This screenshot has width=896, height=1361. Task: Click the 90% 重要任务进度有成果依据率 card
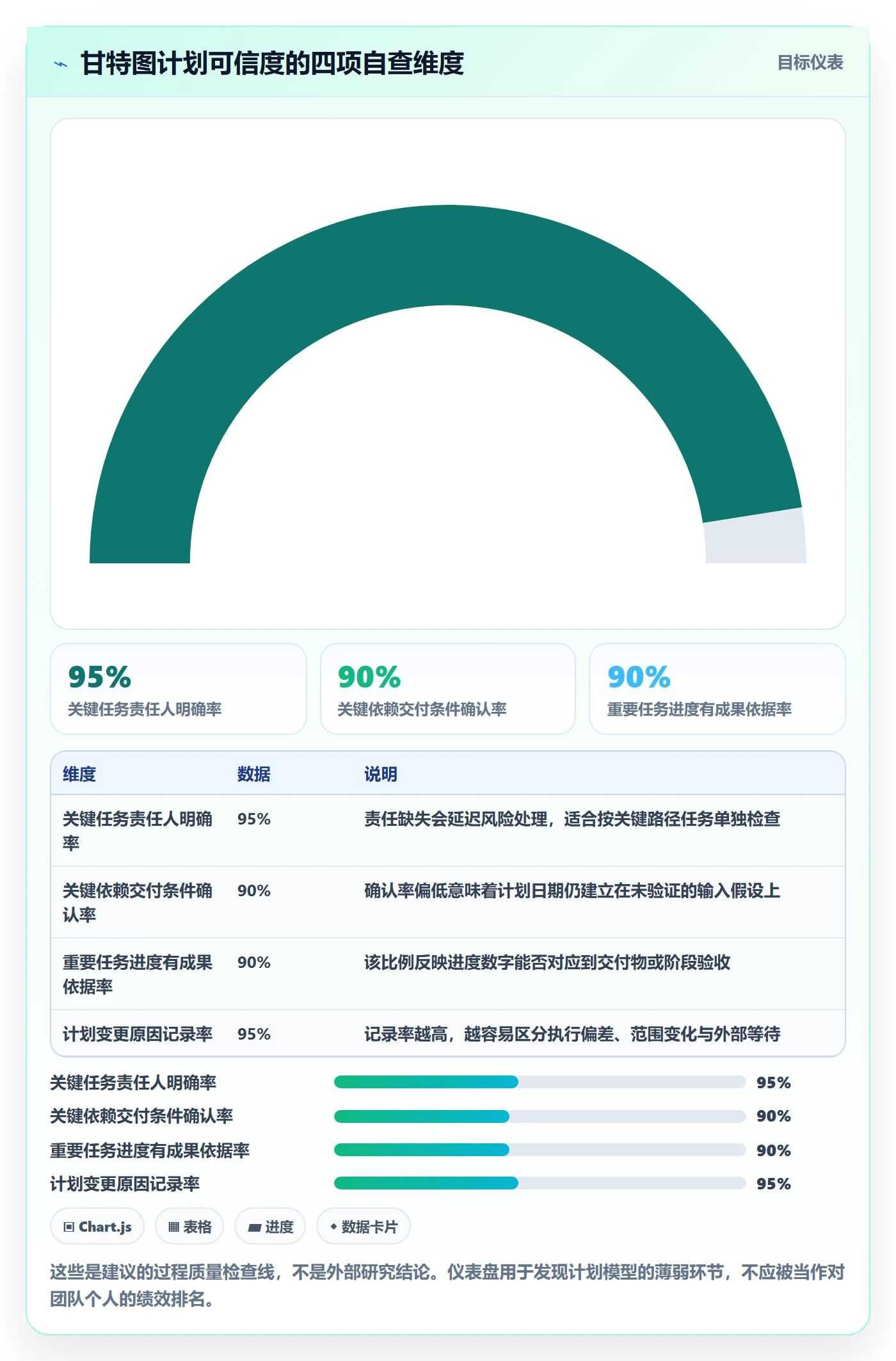(x=717, y=689)
